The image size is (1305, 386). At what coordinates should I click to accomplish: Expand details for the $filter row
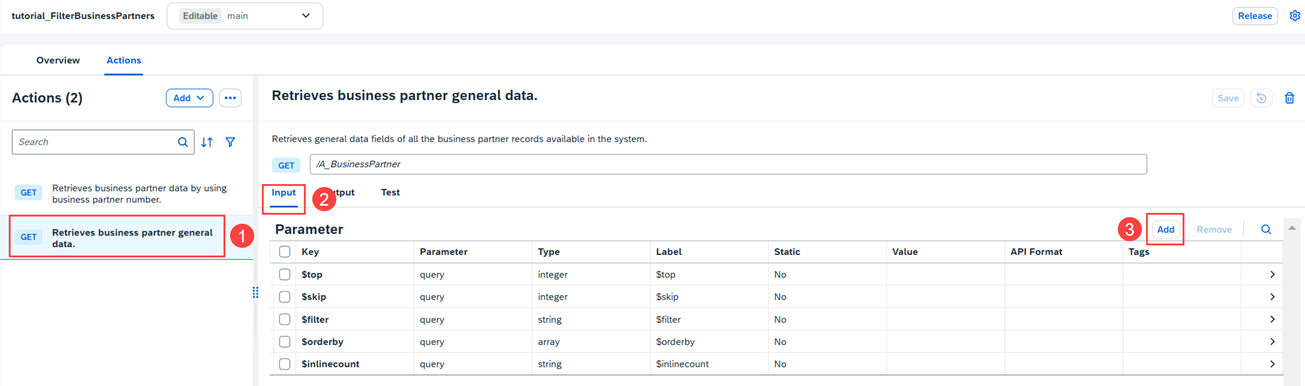(1272, 319)
